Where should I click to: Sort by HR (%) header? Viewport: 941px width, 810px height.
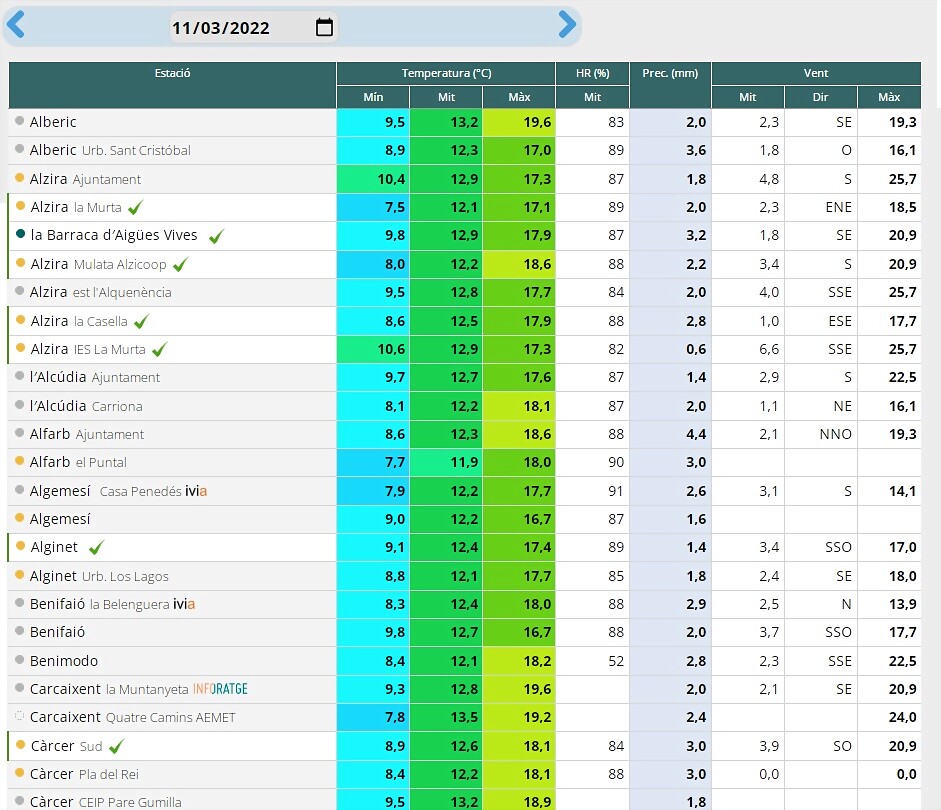coord(592,73)
